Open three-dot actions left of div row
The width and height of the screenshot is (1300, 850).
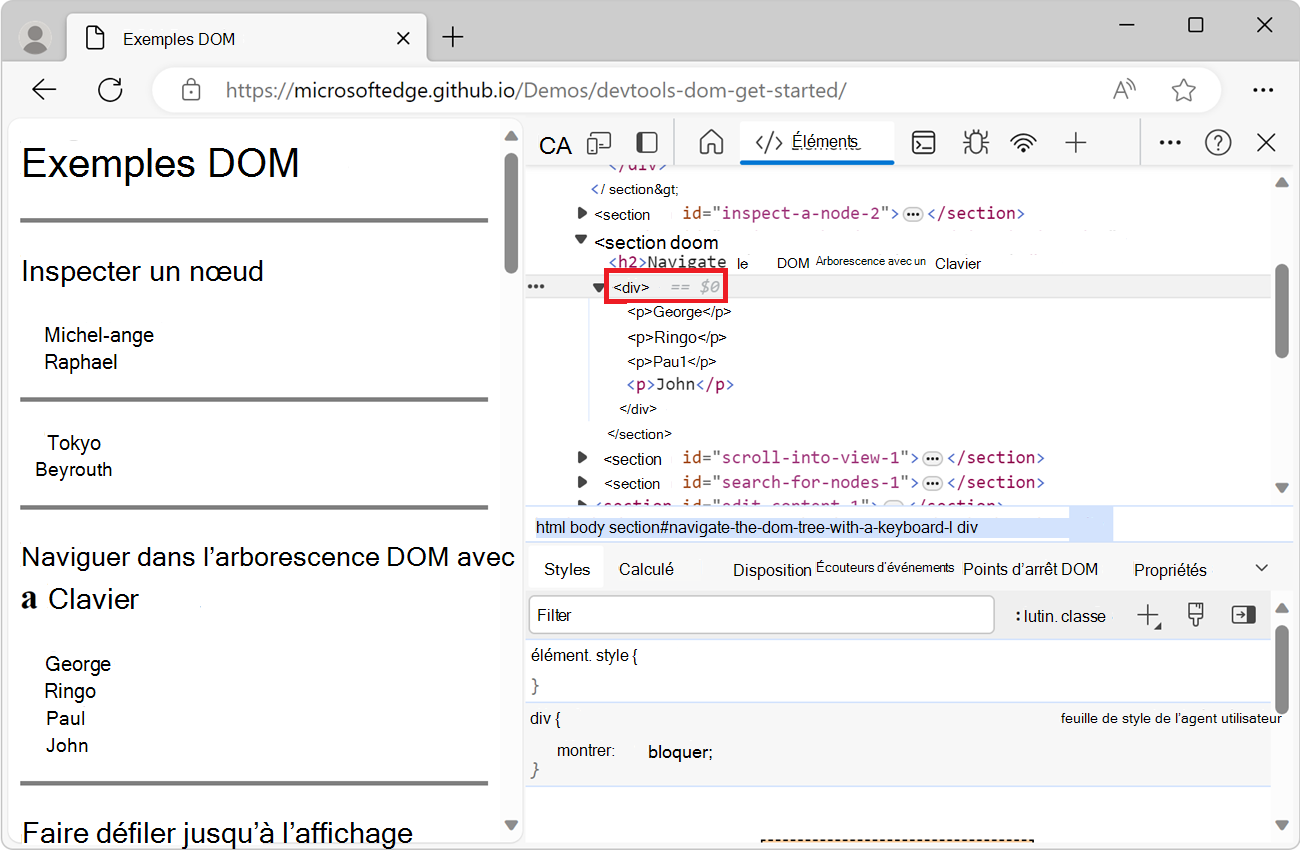point(536,287)
